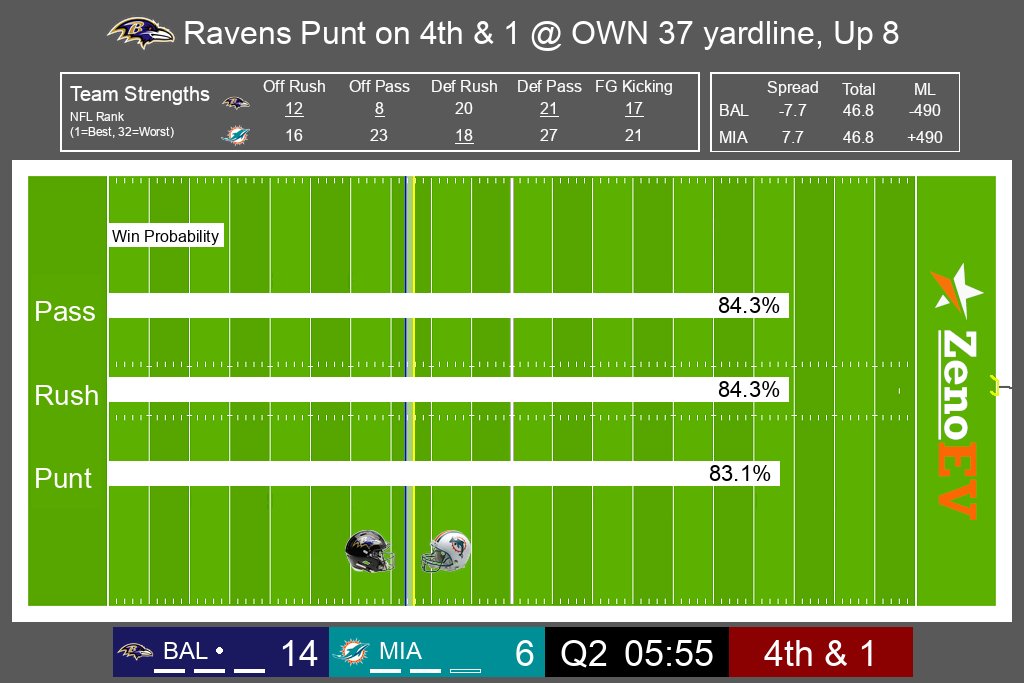Viewport: 1024px width, 683px height.
Task: Click the Rush win probability bar
Action: [449, 389]
